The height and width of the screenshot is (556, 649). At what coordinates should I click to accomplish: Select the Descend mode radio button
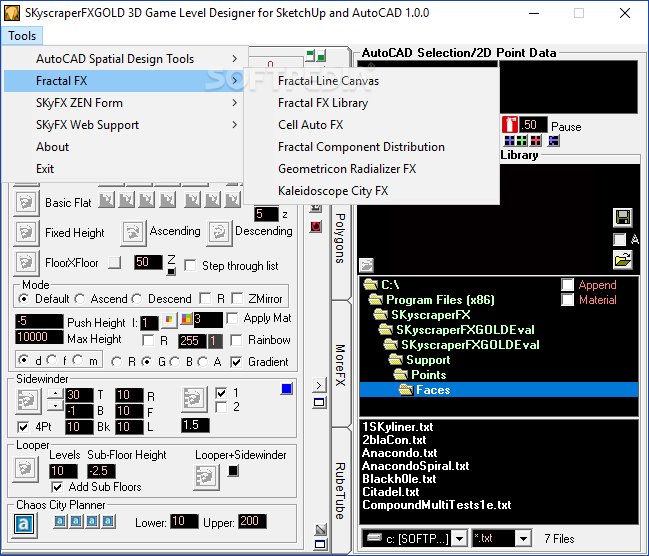point(137,298)
